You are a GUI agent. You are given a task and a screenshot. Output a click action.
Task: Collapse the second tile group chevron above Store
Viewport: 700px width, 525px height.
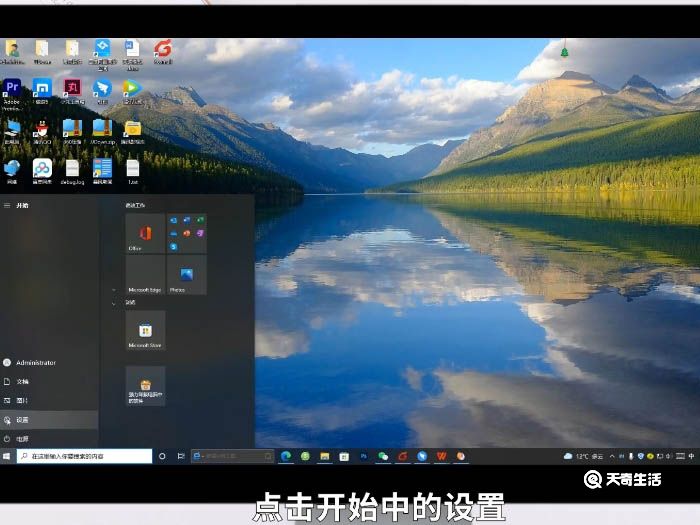pyautogui.click(x=115, y=301)
